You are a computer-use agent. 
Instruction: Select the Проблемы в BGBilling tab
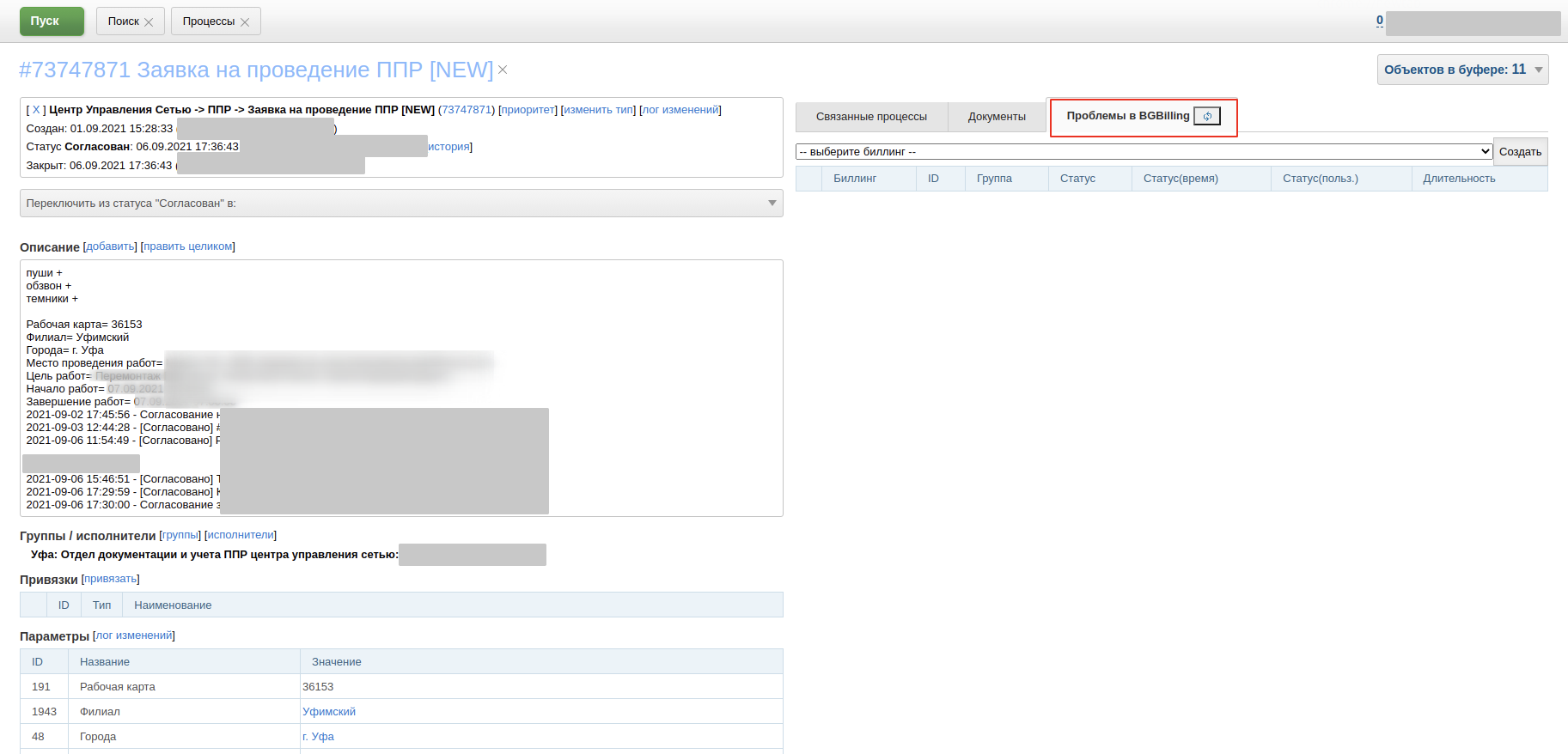1128,116
